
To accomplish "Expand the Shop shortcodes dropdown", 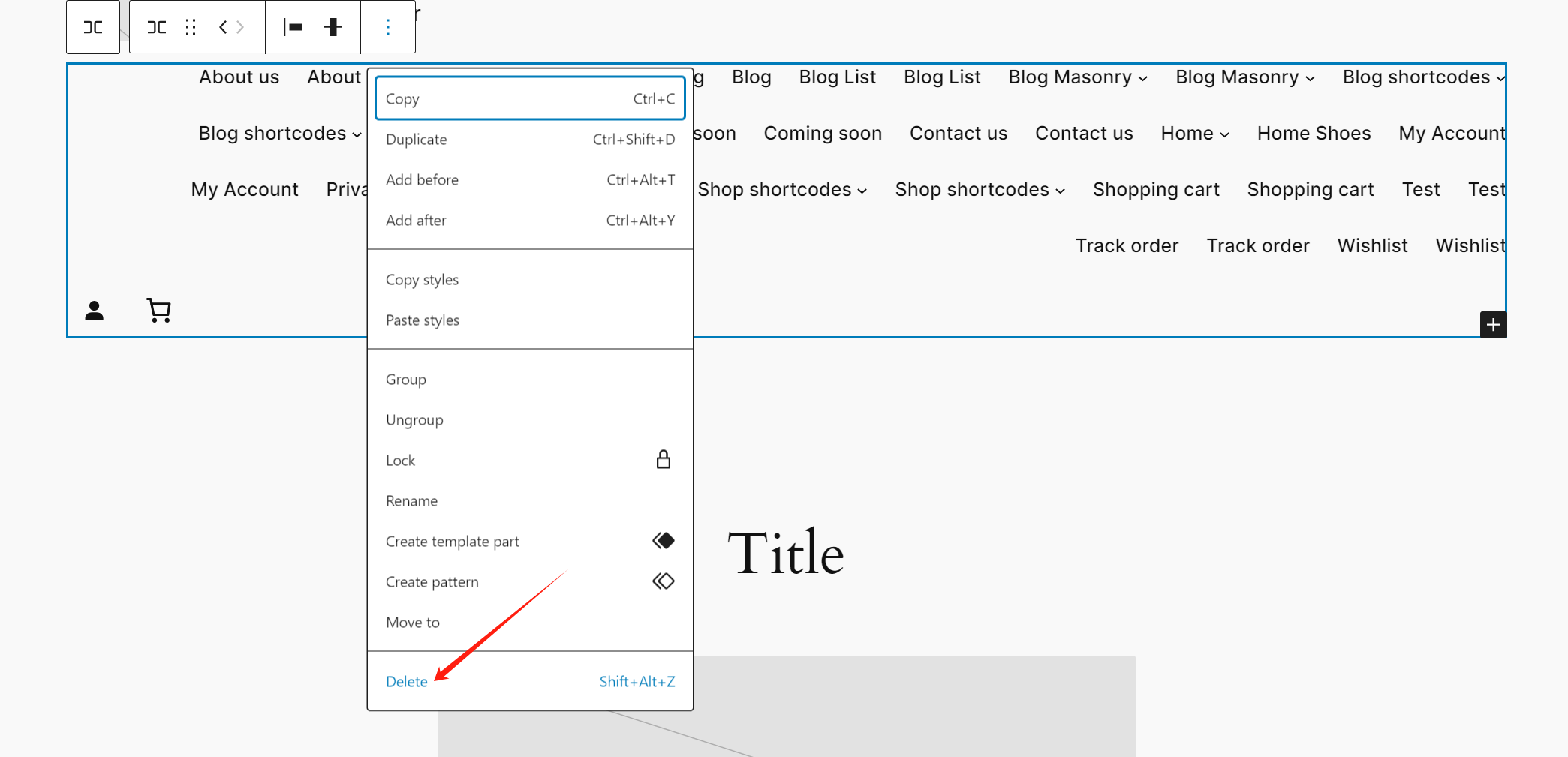I will (x=861, y=190).
